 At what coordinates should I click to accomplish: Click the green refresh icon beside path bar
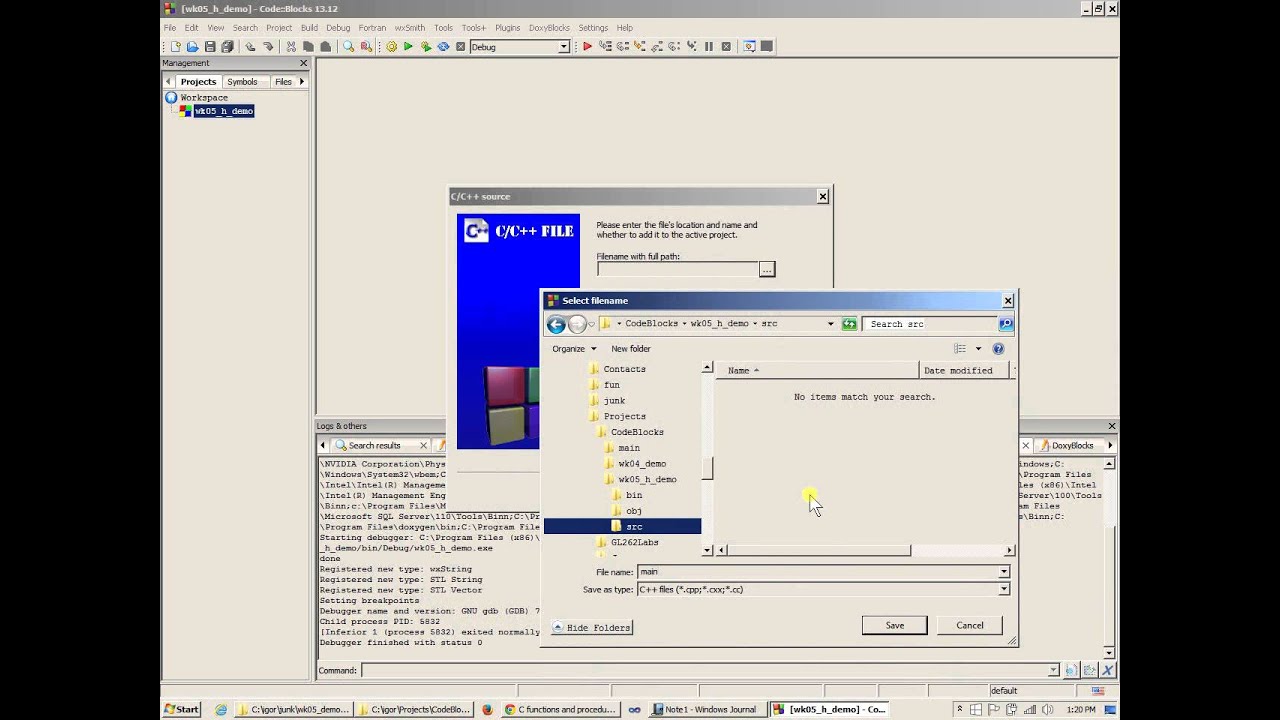click(x=849, y=324)
